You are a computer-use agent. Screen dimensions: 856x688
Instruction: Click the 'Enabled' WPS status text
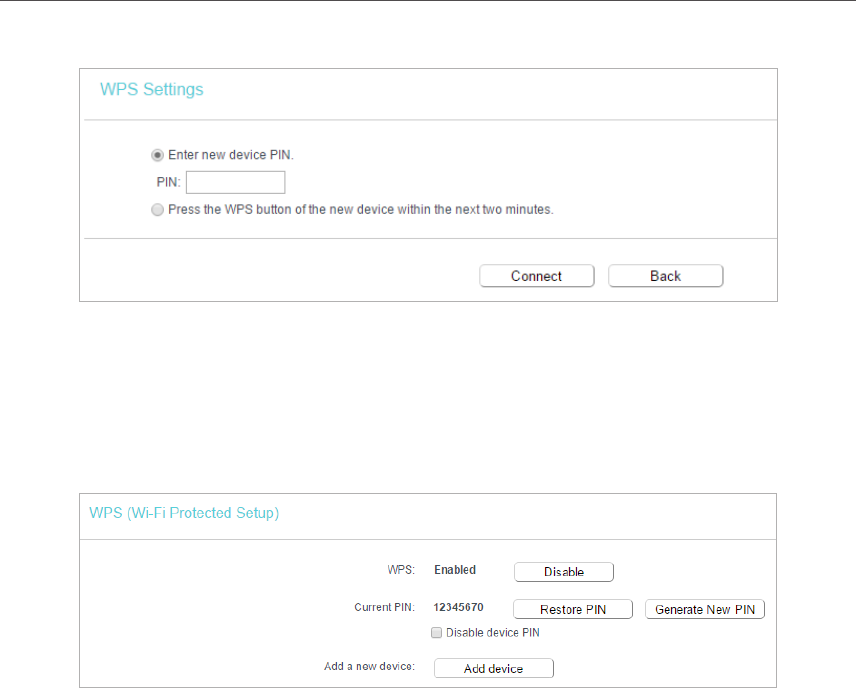tap(455, 570)
